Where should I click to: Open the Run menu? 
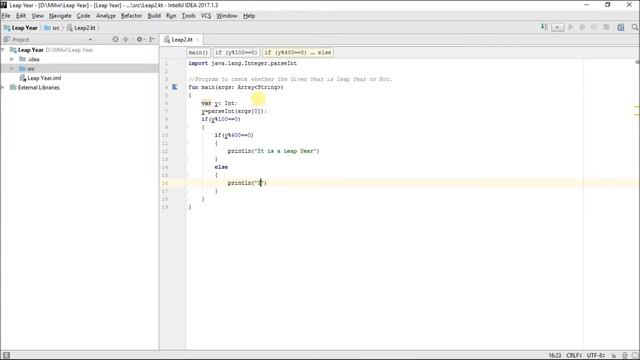point(171,16)
